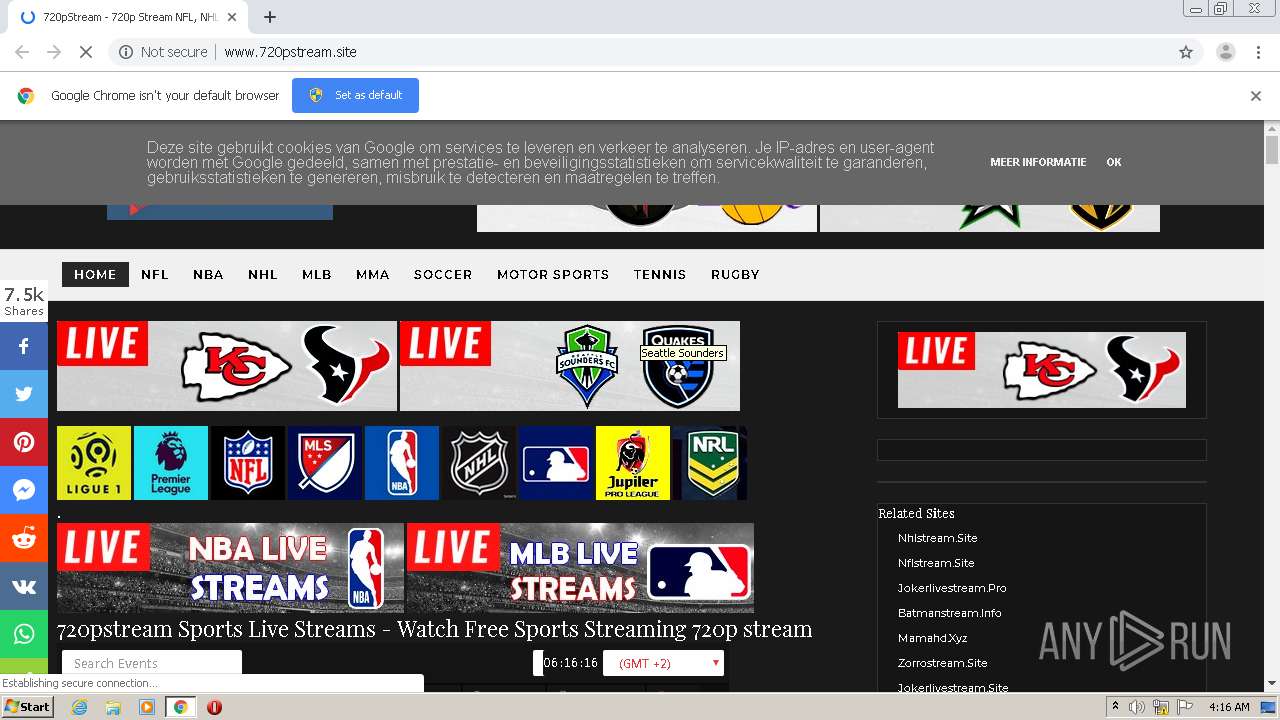Open Nflstream.Site related link
Image resolution: width=1280 pixels, height=720 pixels.
click(936, 563)
